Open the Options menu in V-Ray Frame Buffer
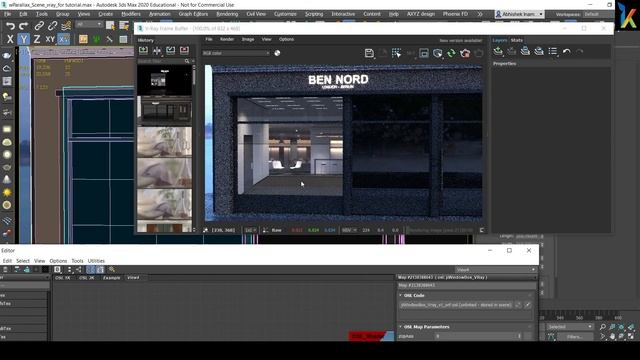This screenshot has height=360, width=640. pyautogui.click(x=286, y=40)
